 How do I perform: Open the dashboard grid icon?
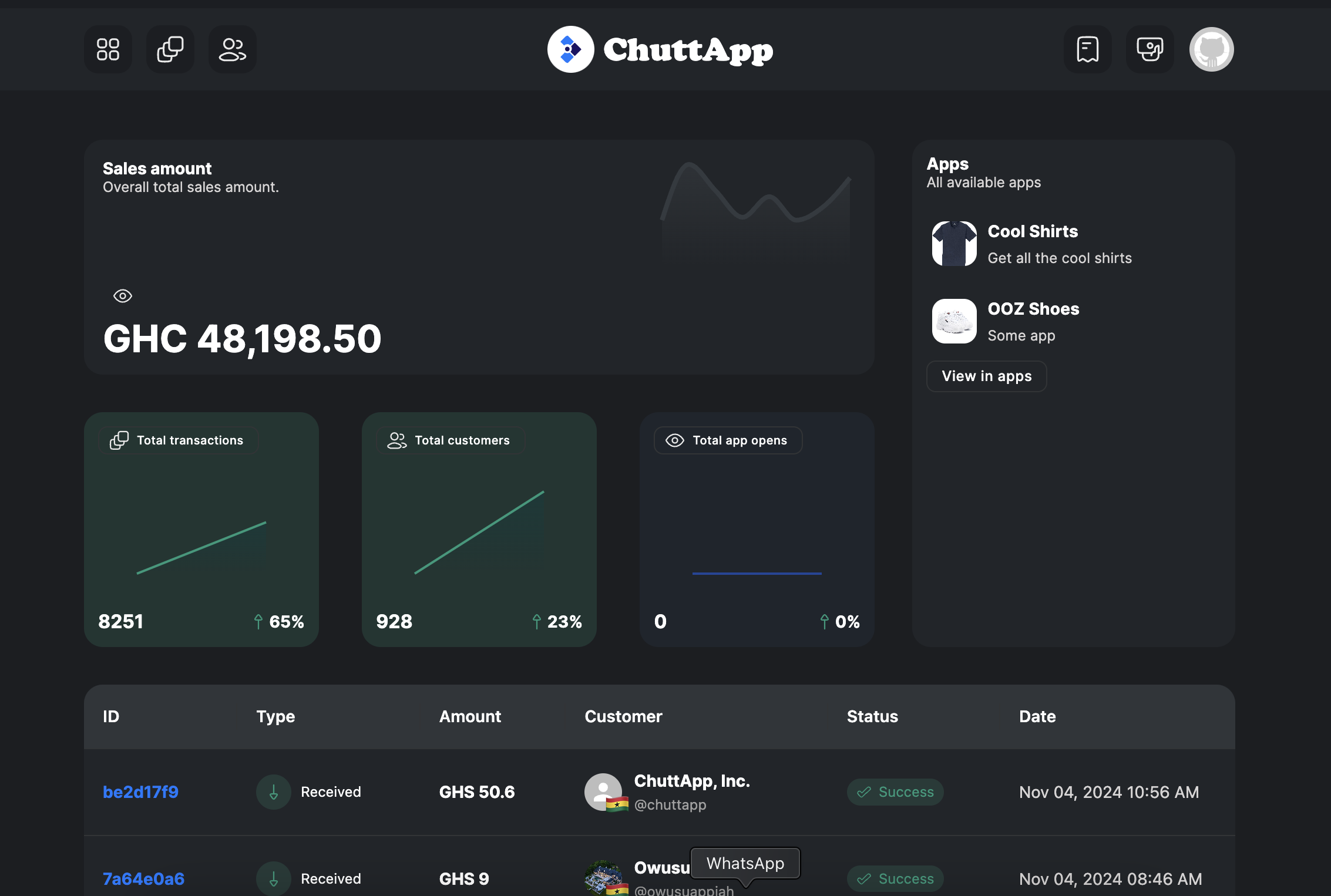108,49
